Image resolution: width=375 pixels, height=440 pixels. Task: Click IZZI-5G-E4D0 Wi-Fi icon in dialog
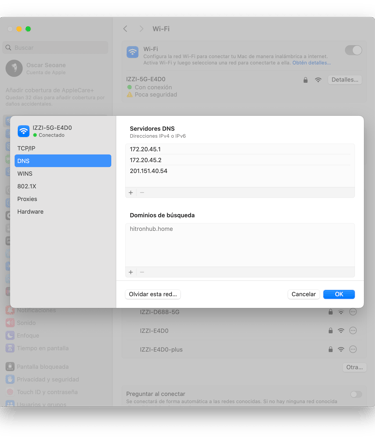(23, 131)
